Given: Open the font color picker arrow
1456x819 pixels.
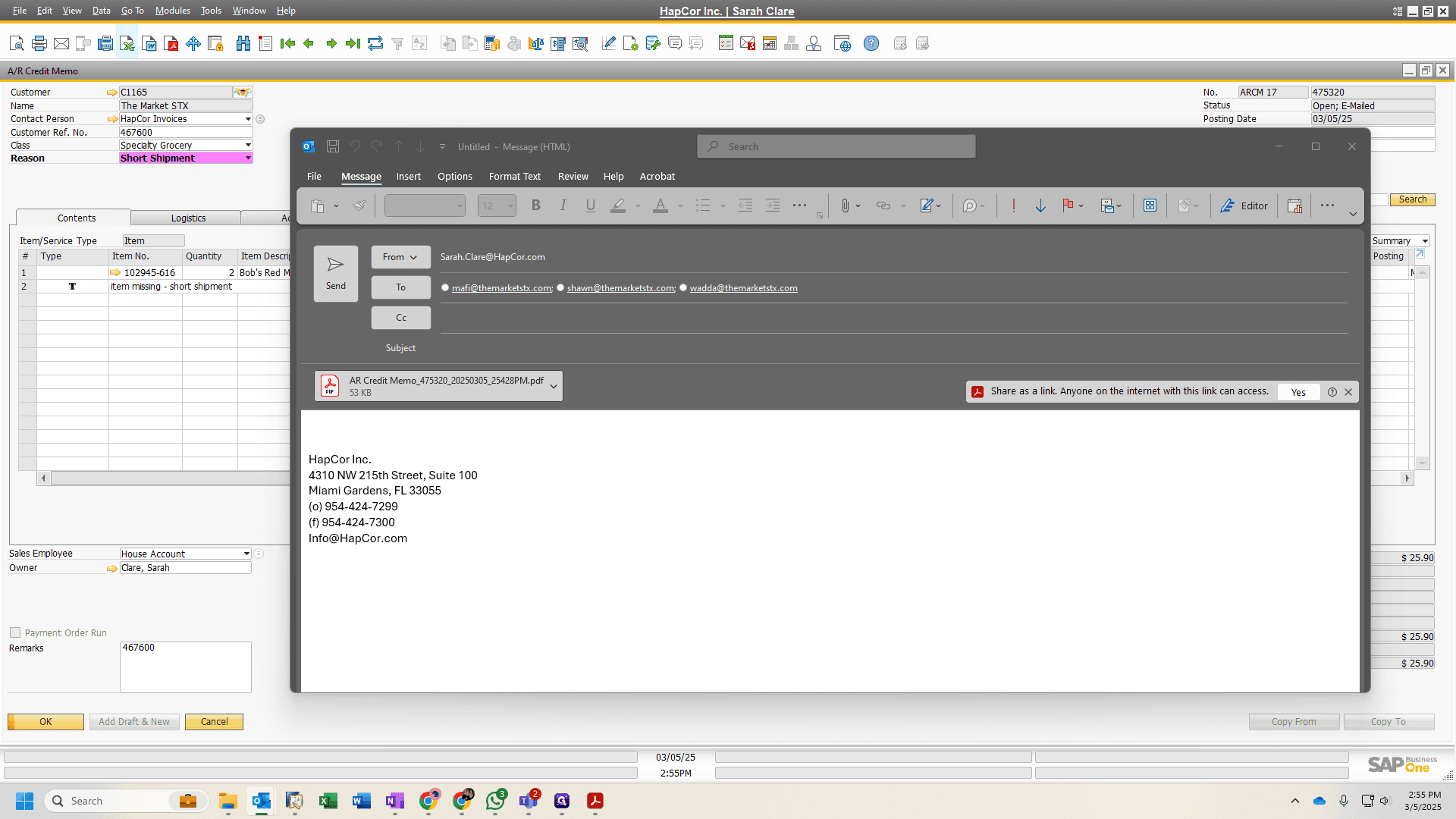Looking at the screenshot, I should [680, 206].
